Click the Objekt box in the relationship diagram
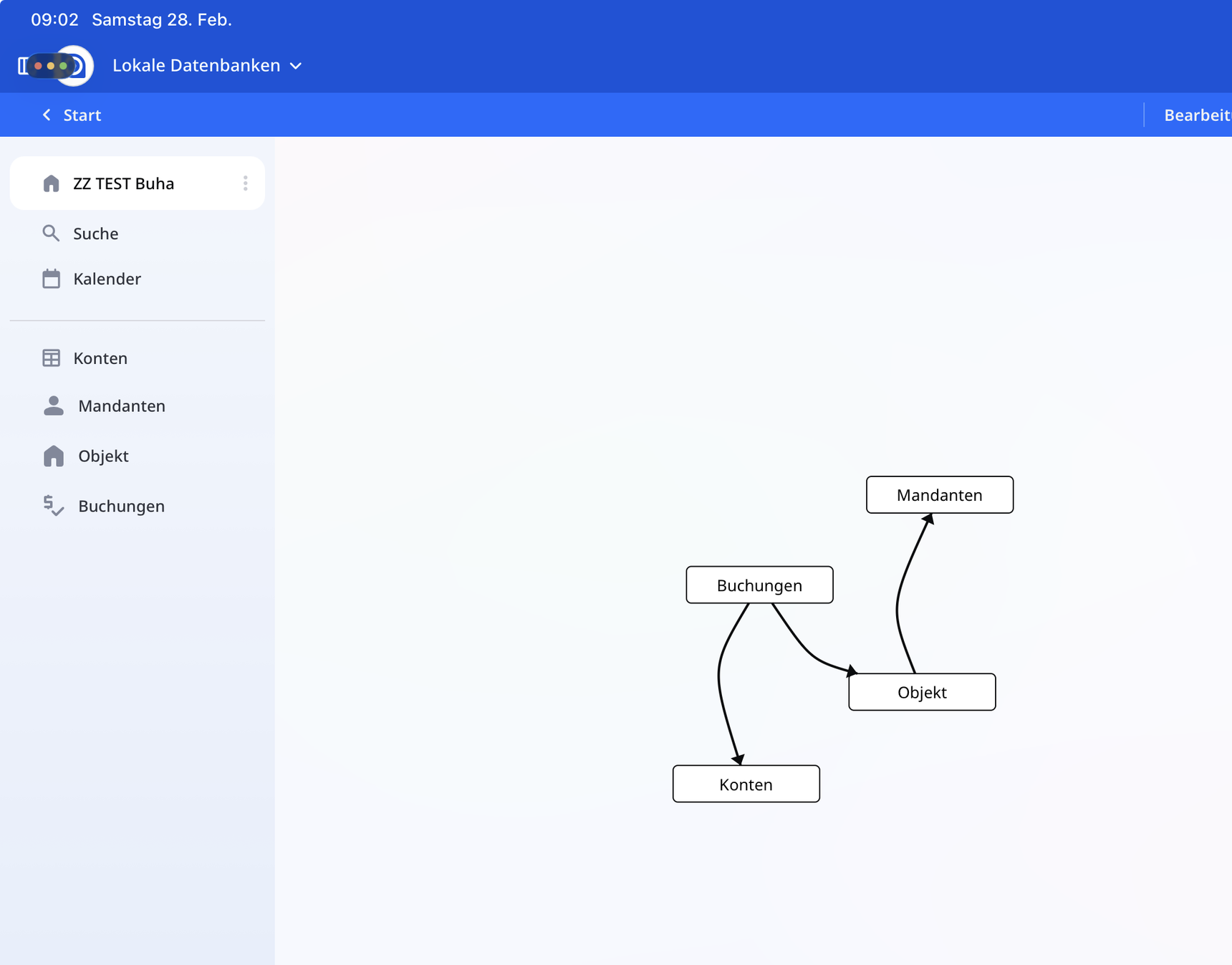This screenshot has height=965, width=1232. click(x=921, y=692)
